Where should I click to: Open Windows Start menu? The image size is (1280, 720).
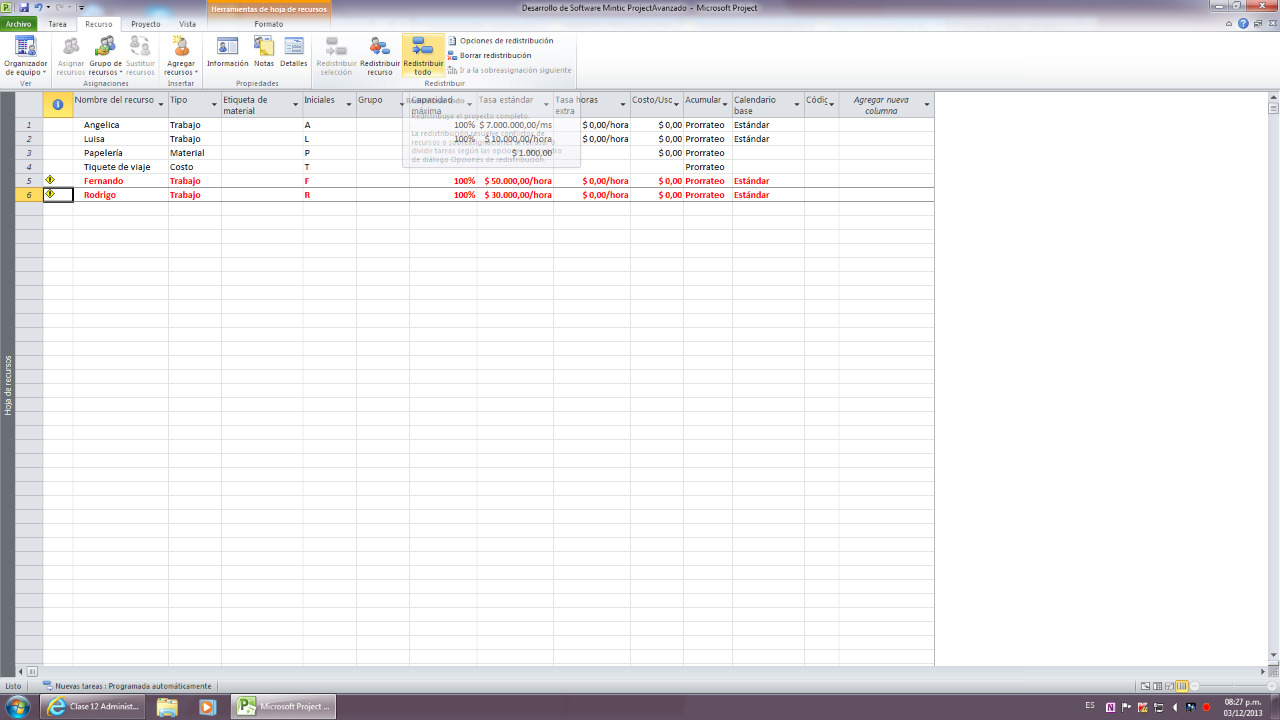18,706
